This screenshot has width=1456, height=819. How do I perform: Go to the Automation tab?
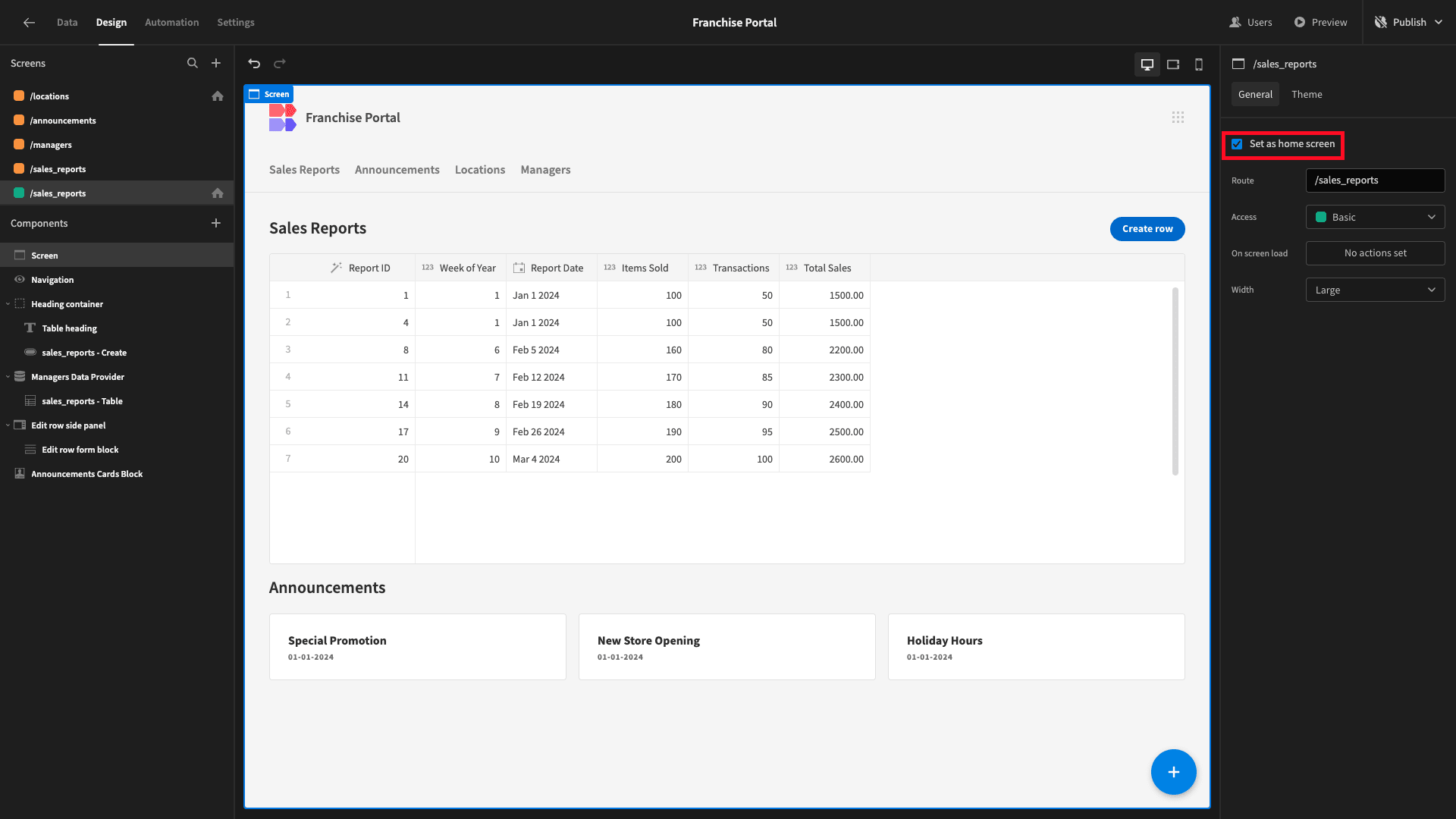pyautogui.click(x=172, y=23)
